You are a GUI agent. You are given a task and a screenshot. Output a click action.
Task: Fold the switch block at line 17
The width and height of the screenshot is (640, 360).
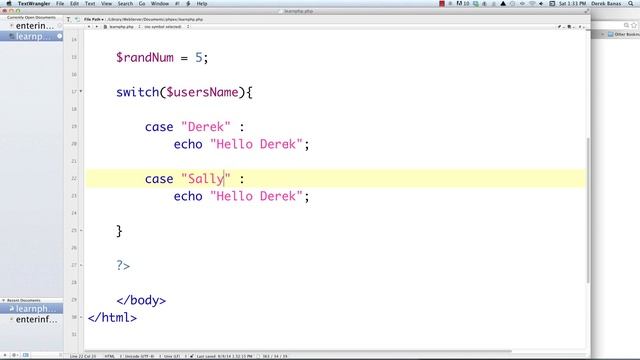coord(81,91)
